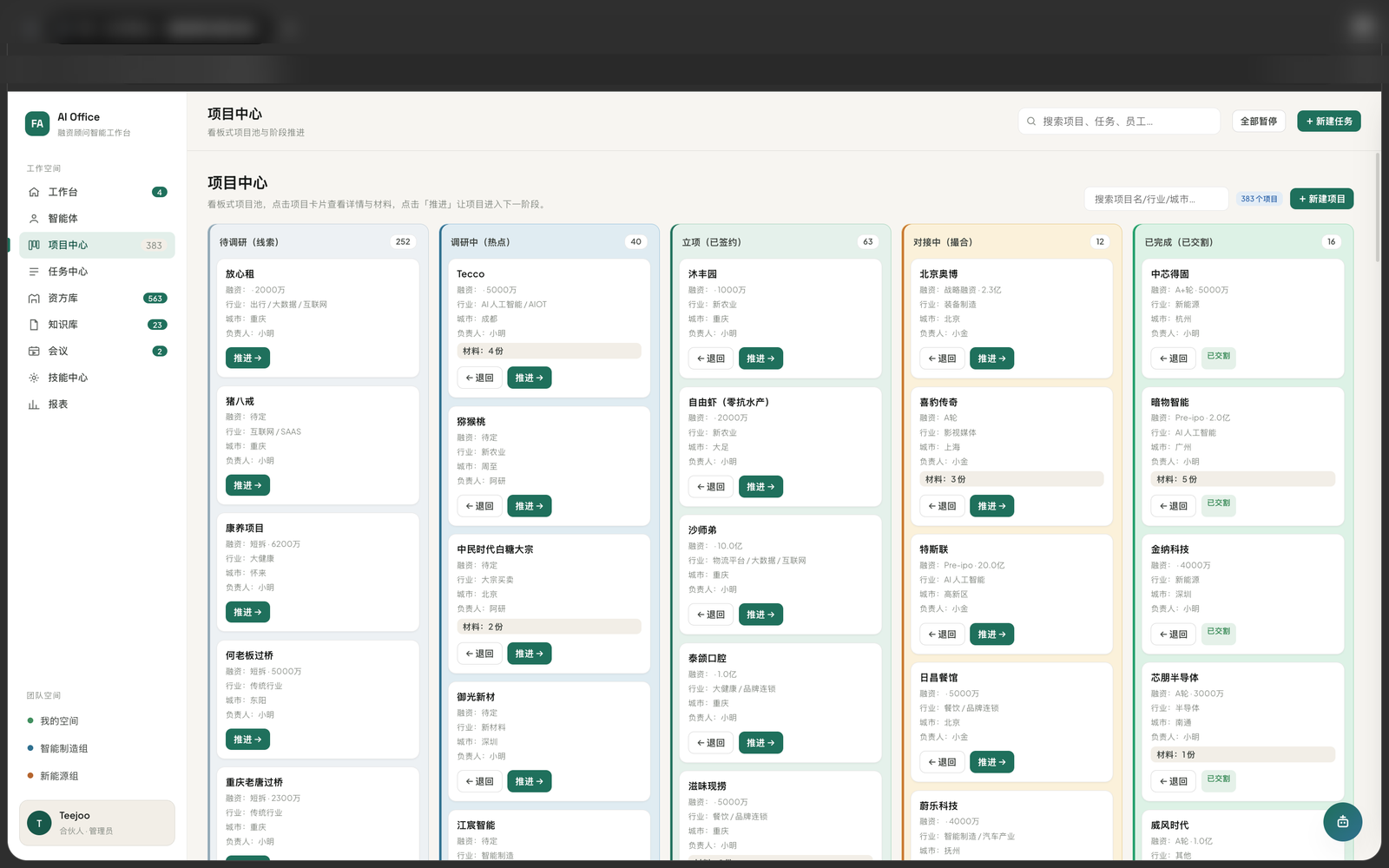Click 材料：3 份 on 喜豹传奇 card
Screen dimensions: 1389x868
[1012, 479]
